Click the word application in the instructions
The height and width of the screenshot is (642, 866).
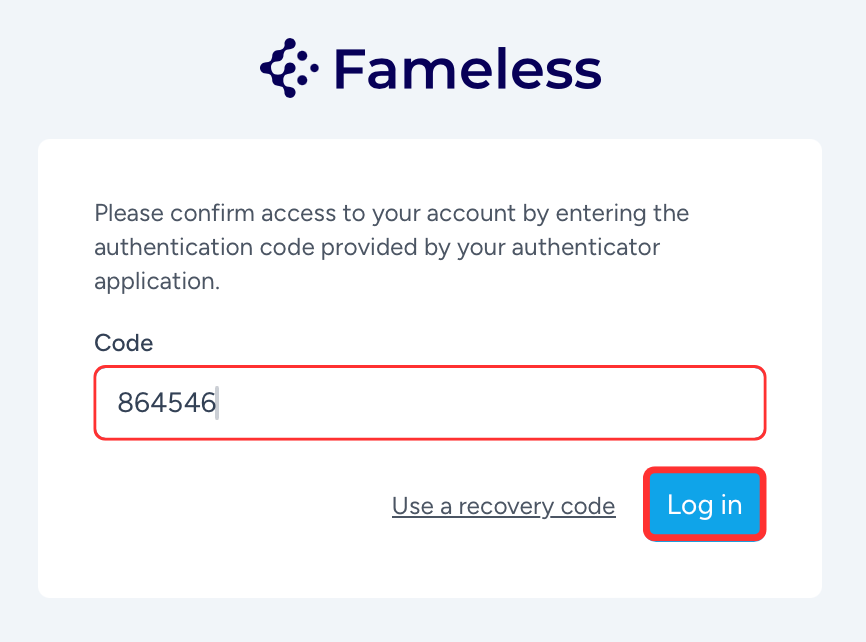click(156, 282)
